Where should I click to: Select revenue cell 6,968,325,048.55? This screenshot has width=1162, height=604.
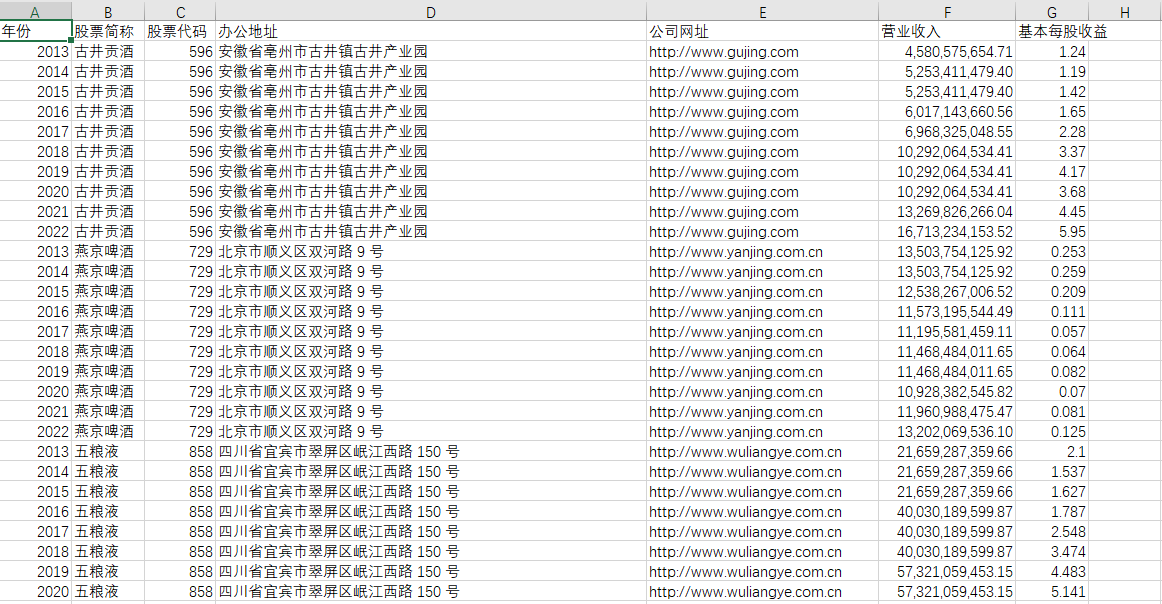coord(947,132)
